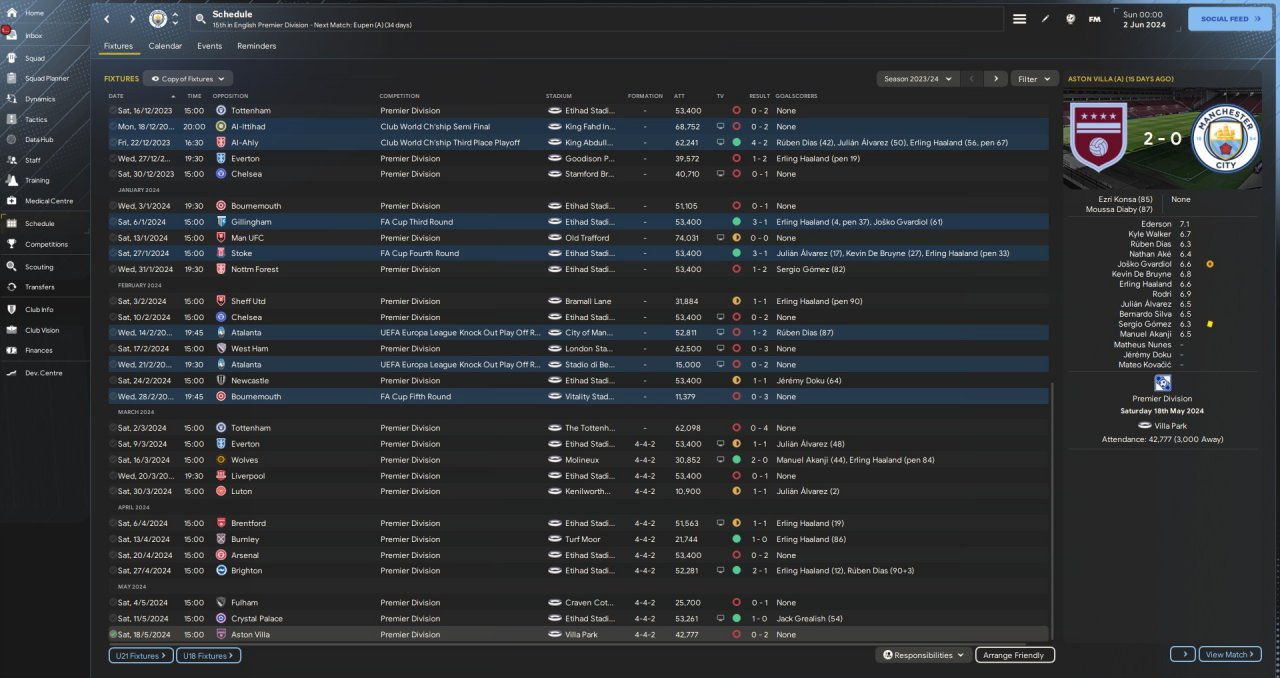Open the hamburger menu in the top bar

pyautogui.click(x=1019, y=19)
